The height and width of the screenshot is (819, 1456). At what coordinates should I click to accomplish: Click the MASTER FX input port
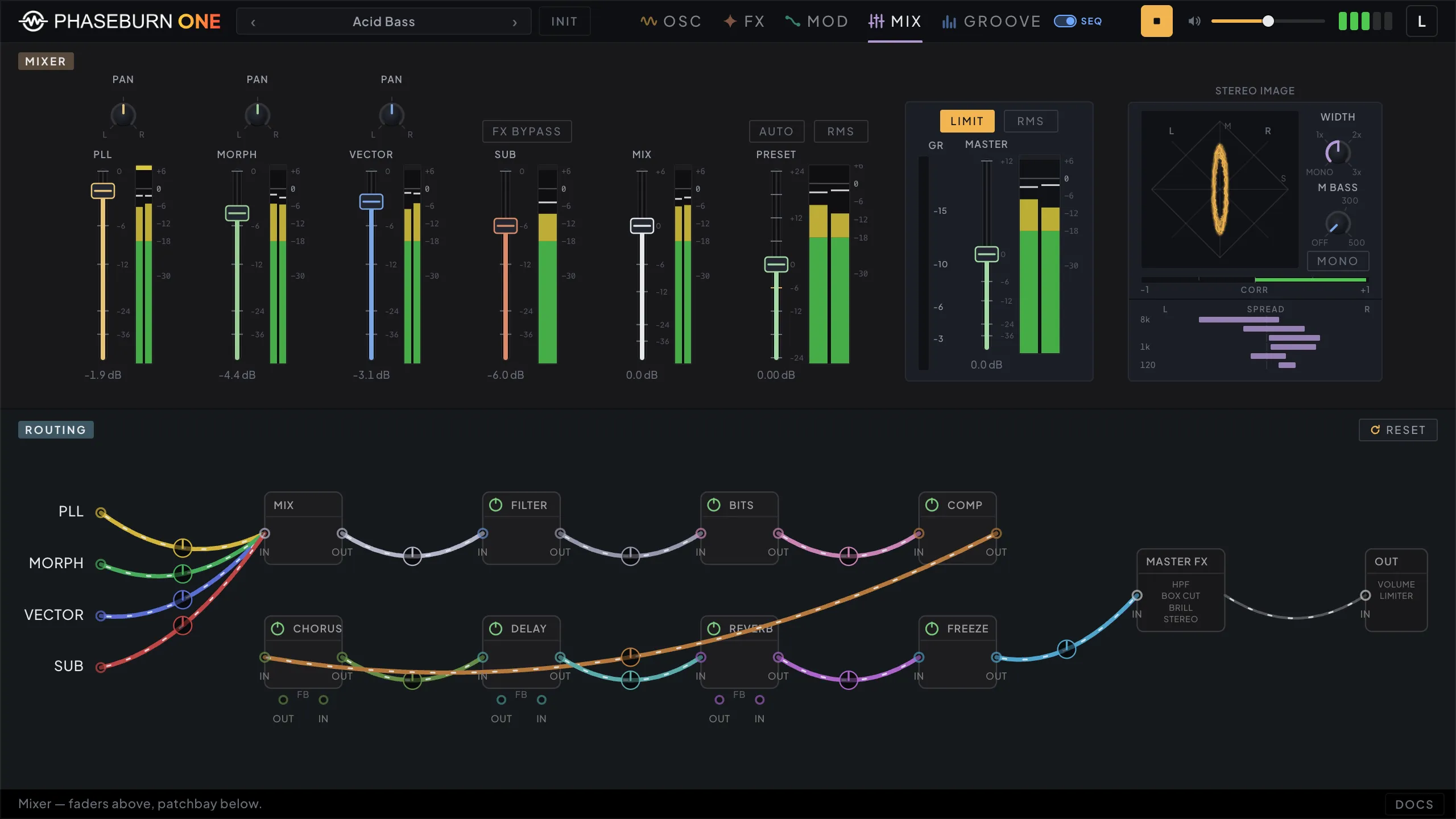pos(1137,595)
